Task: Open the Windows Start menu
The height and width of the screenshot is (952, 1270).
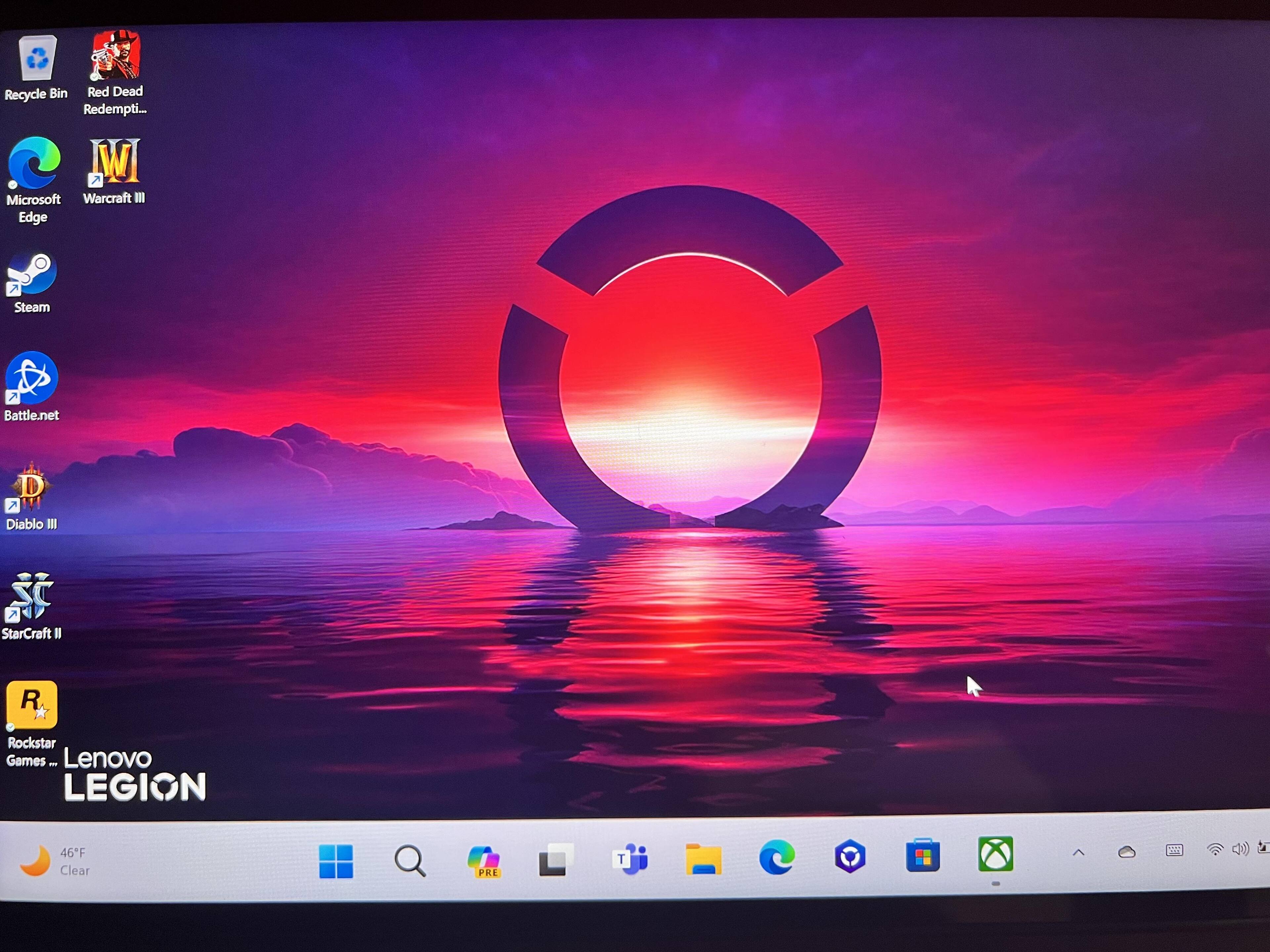Action: 336,861
